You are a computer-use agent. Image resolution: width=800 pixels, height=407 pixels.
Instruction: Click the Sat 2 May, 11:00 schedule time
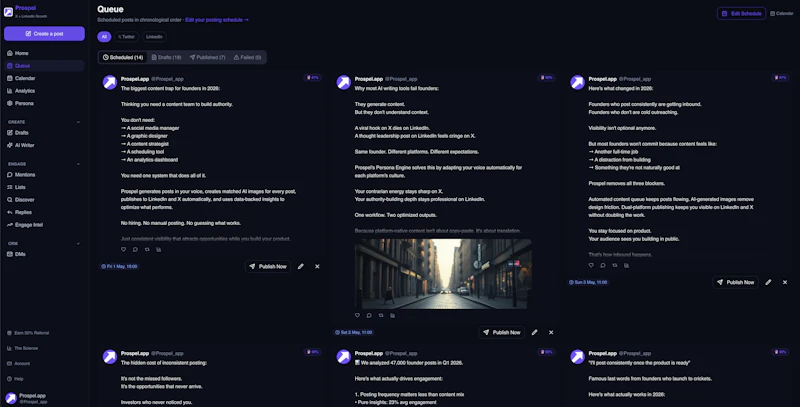tap(354, 332)
